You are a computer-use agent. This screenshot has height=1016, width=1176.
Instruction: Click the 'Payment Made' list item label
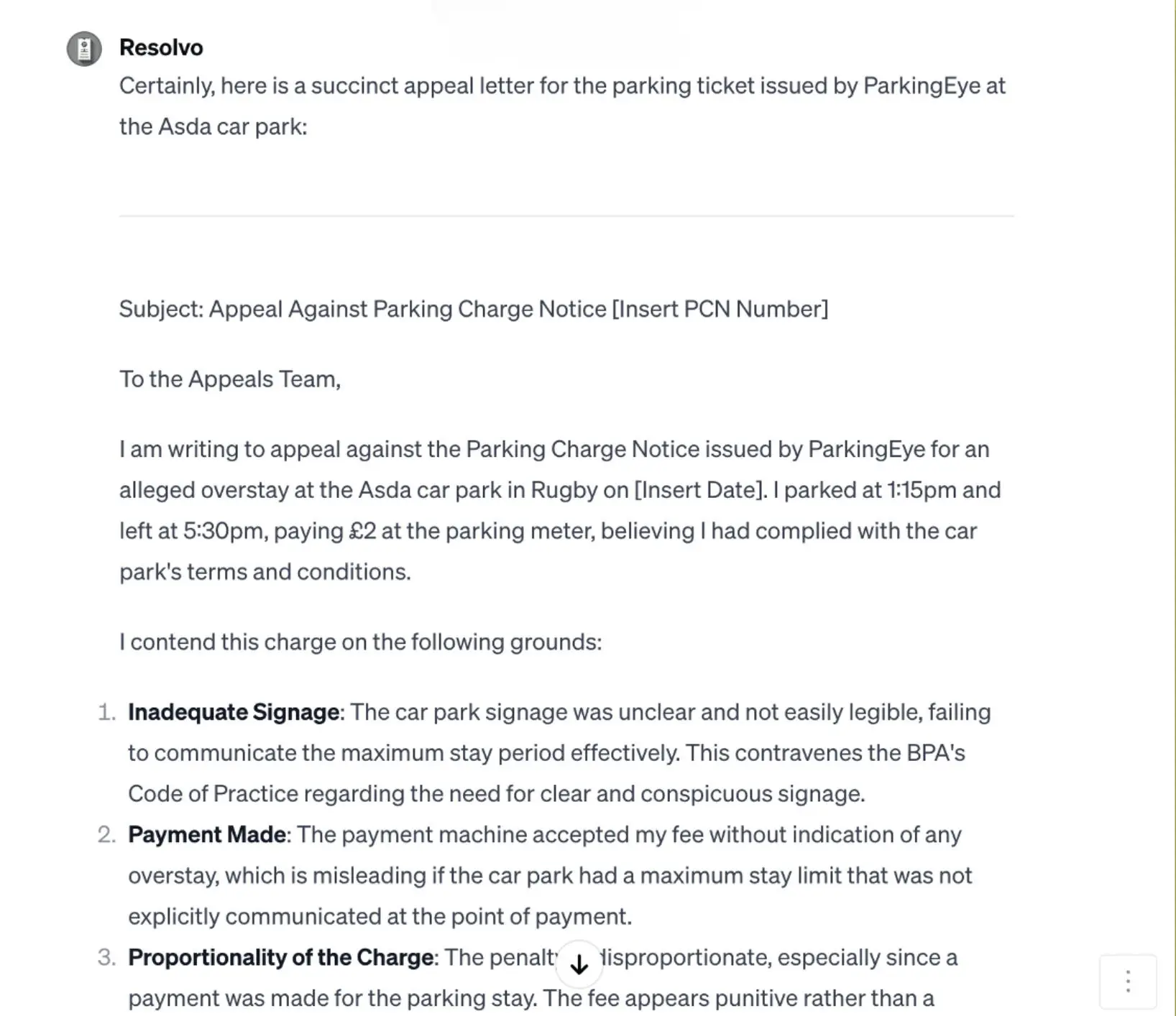tap(206, 835)
